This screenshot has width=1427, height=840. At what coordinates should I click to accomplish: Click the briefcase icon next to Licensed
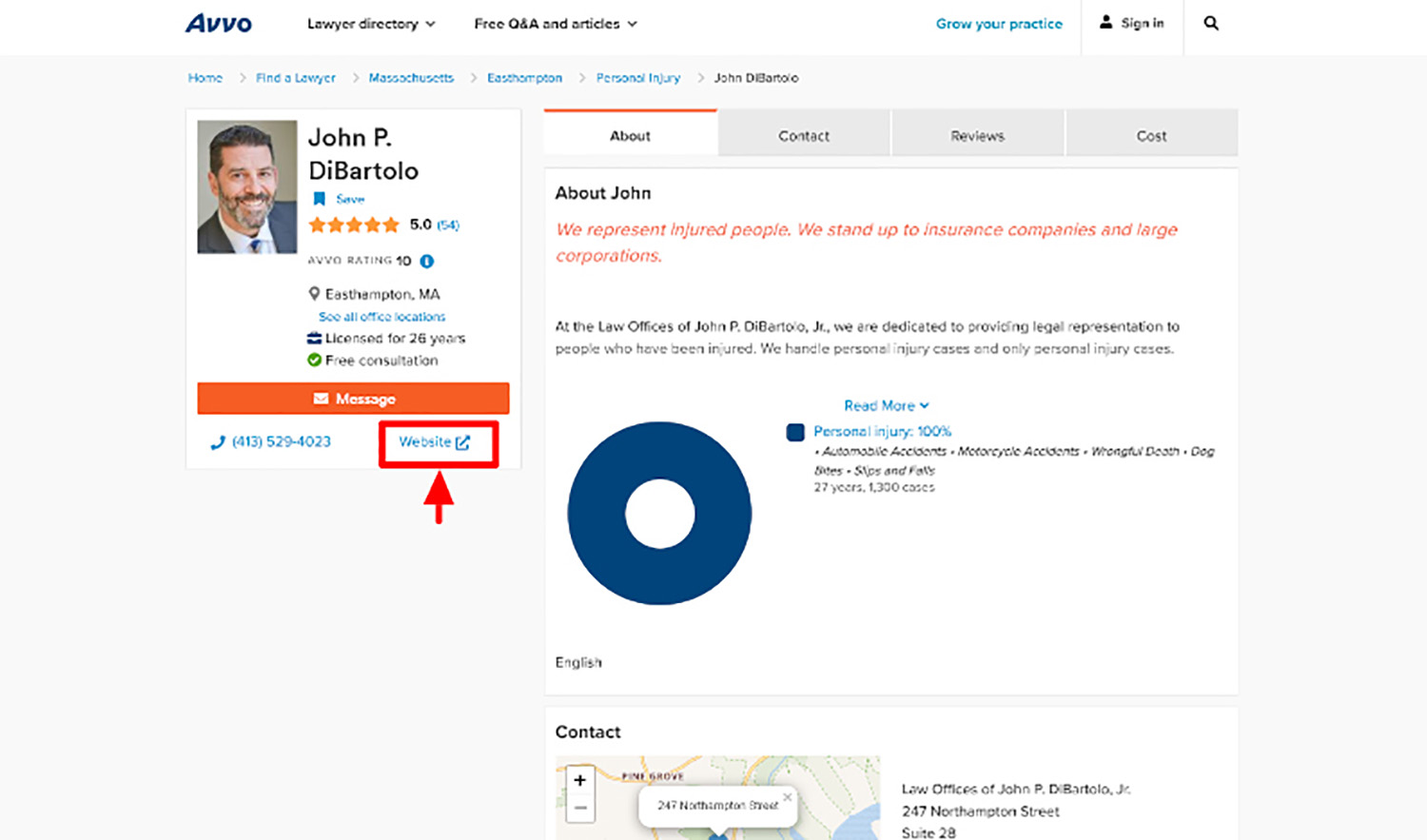point(314,338)
